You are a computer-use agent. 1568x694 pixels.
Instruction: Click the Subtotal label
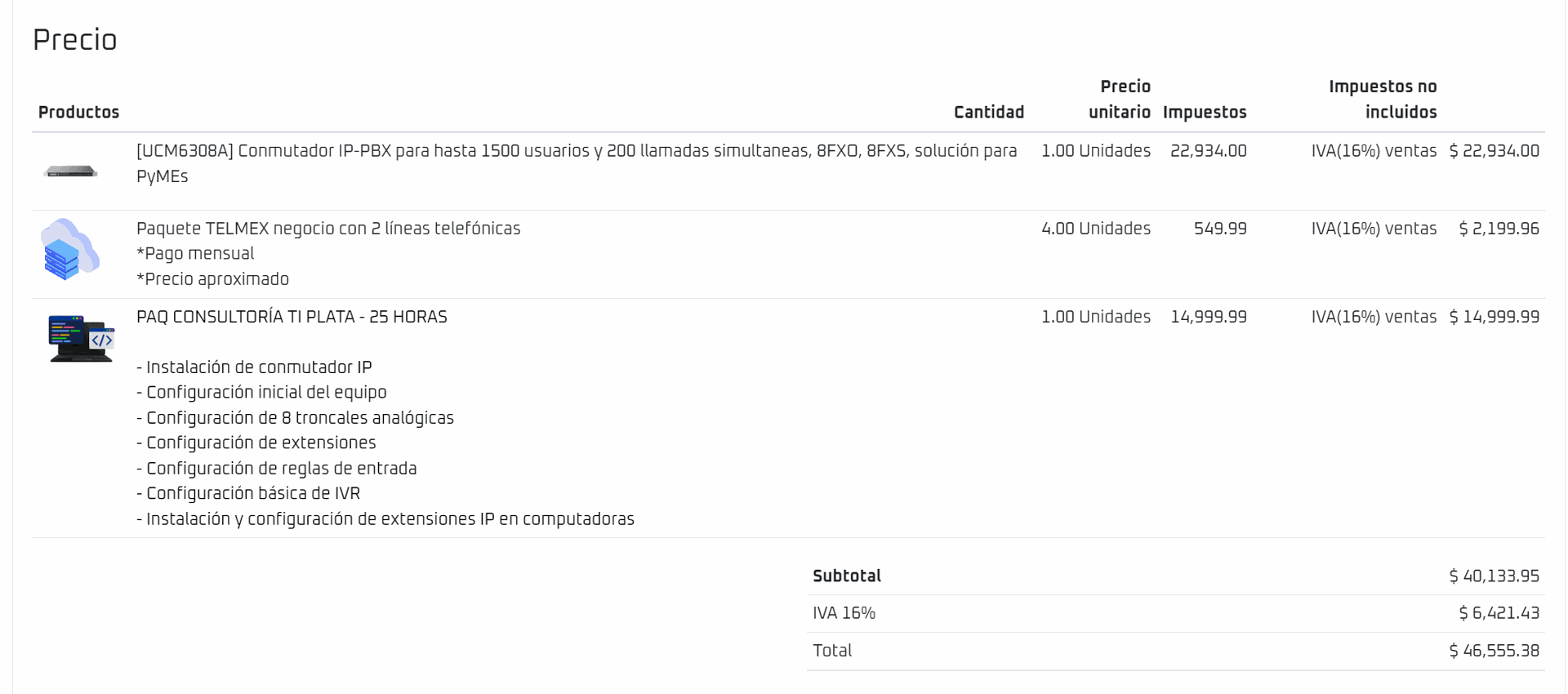click(846, 576)
